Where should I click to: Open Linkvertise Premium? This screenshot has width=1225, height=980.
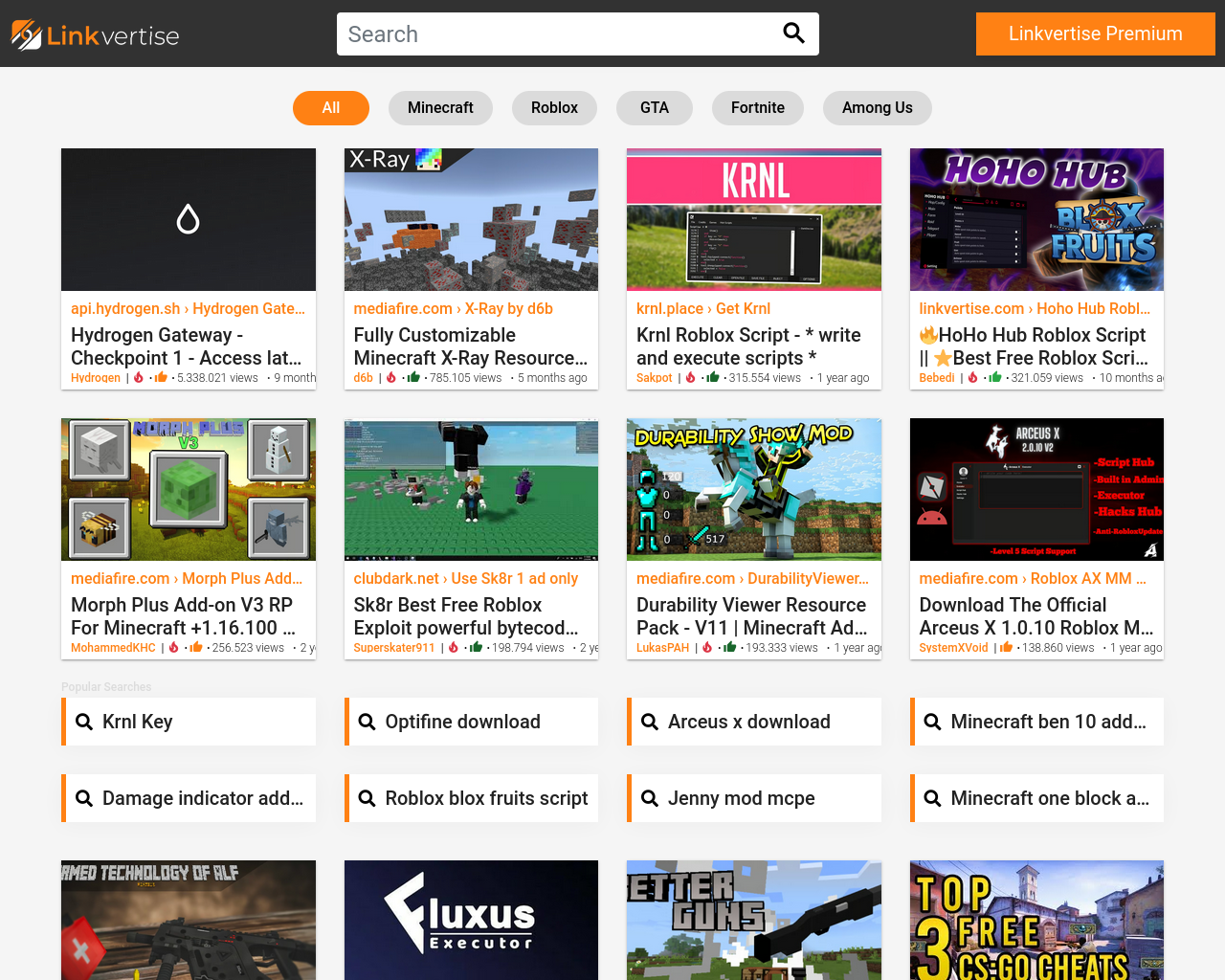tap(1095, 34)
